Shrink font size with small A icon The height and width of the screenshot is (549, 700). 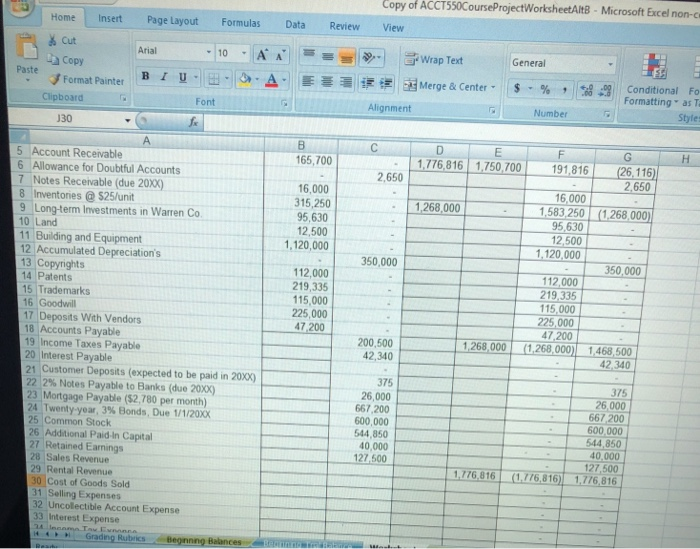(280, 55)
